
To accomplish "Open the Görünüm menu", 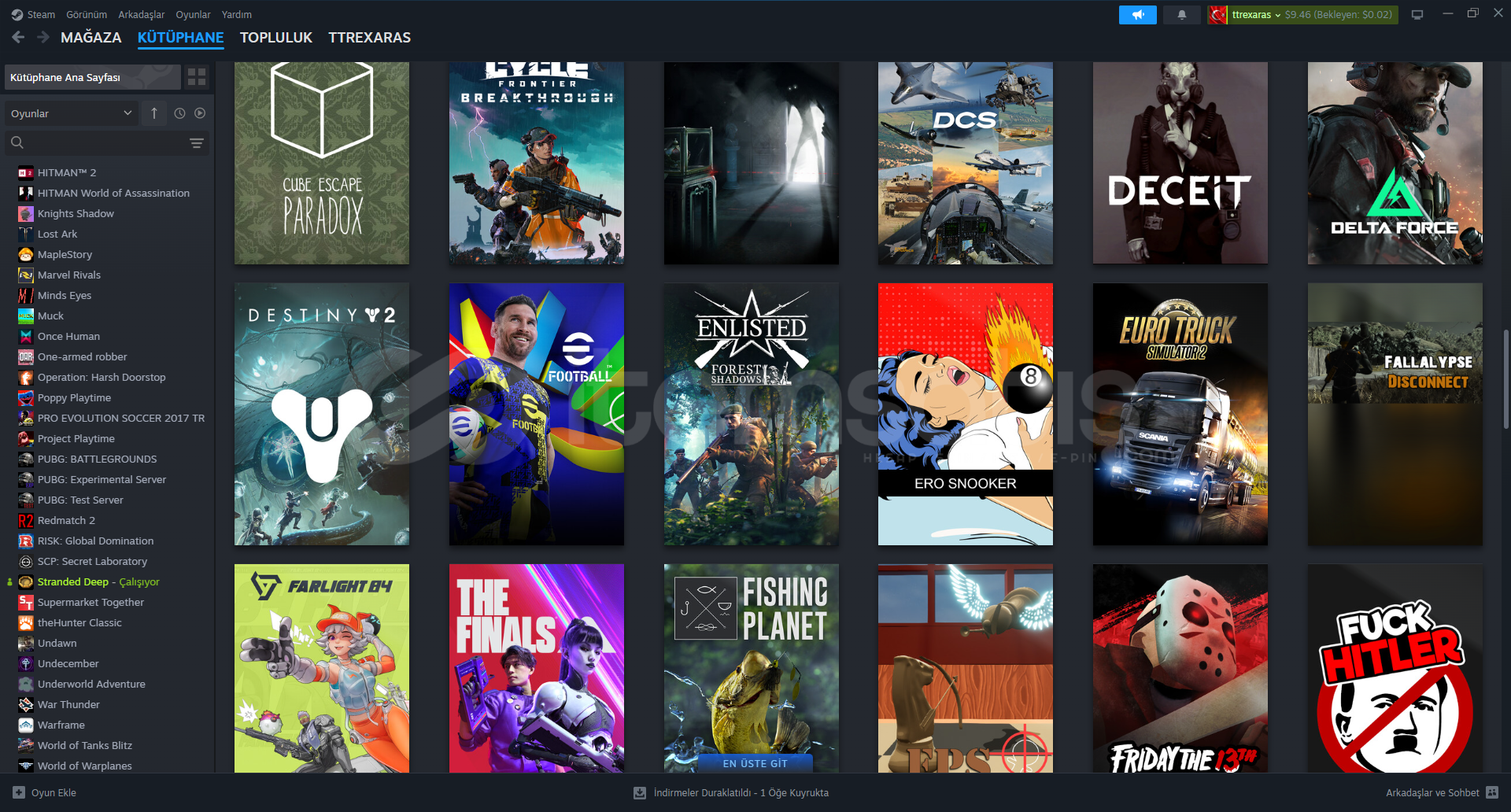I will 87,14.
